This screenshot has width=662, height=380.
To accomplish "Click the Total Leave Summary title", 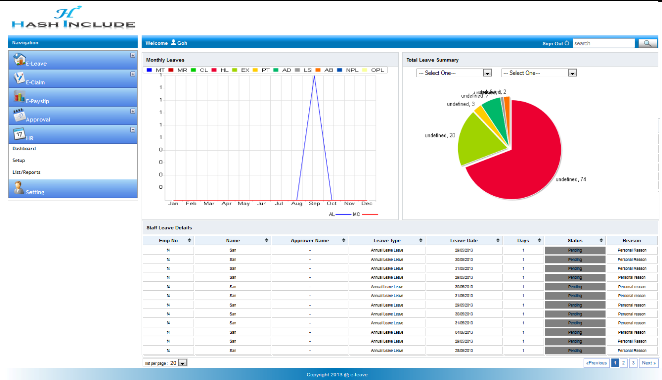I will [432, 60].
